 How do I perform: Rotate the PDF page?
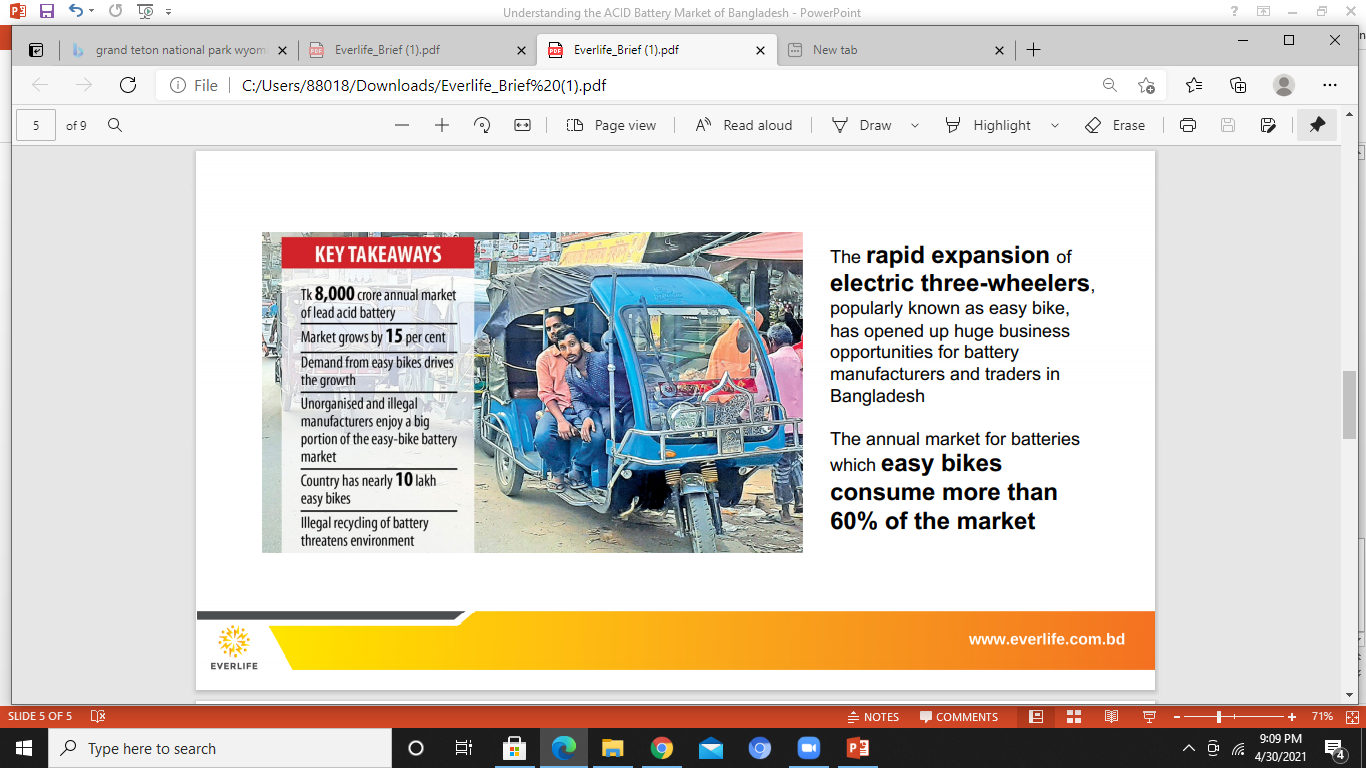coord(482,125)
